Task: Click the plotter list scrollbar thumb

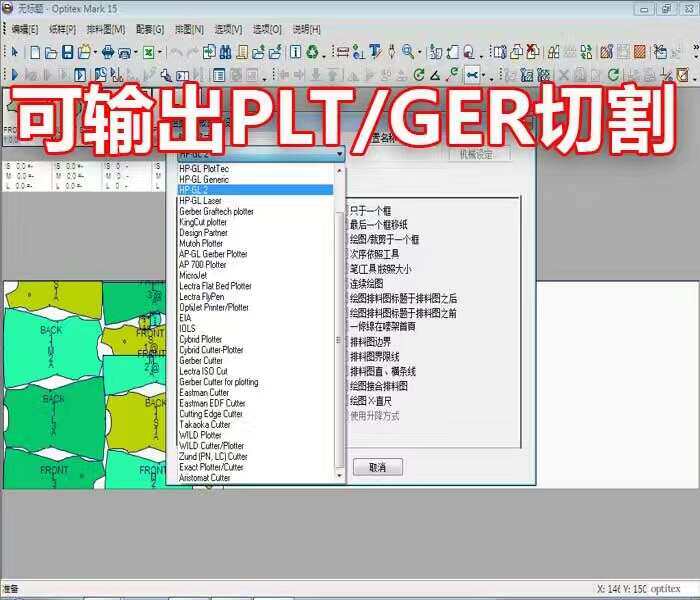Action: [x=339, y=339]
